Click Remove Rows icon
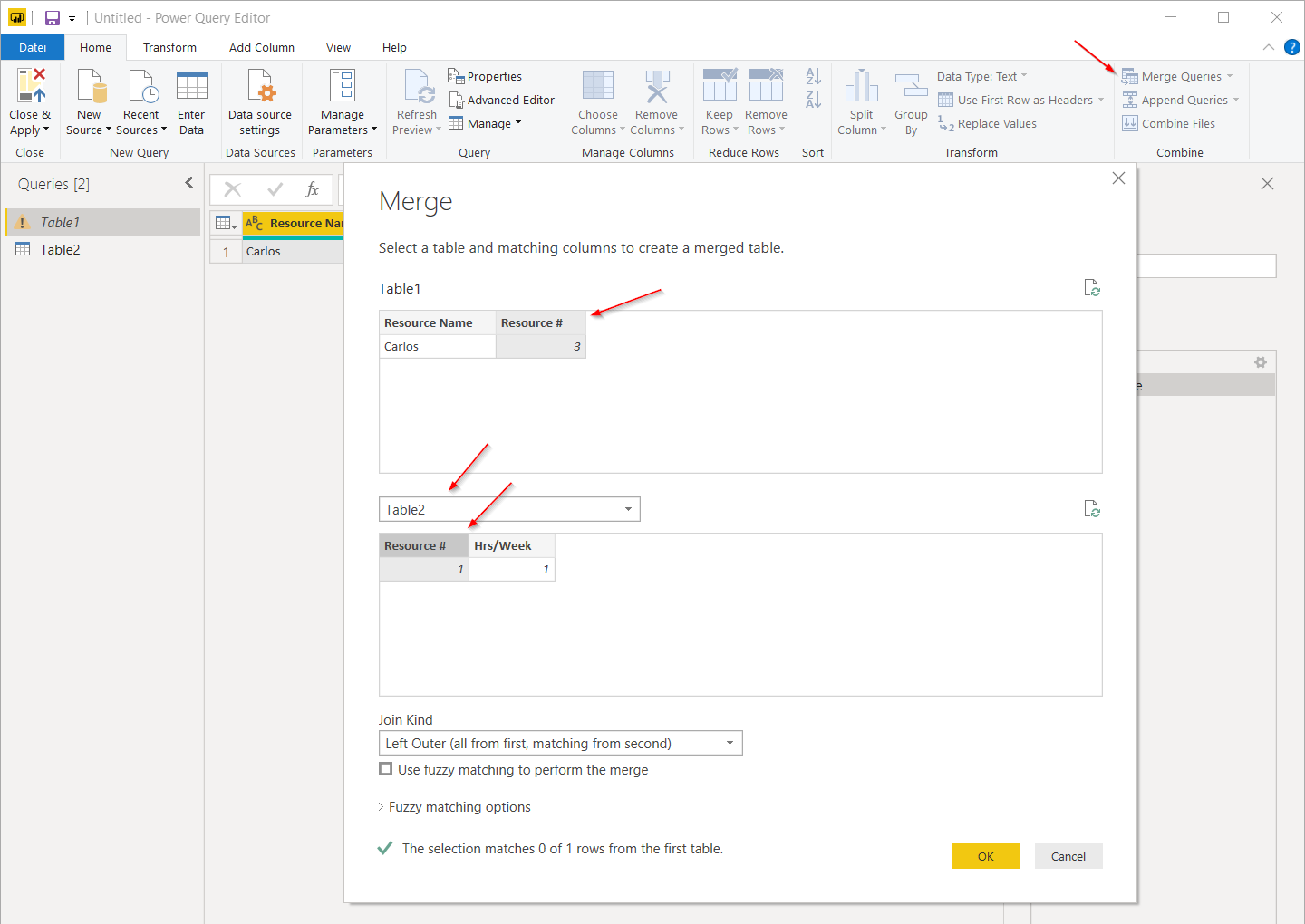Screen dimensions: 1305x924 pos(766,85)
